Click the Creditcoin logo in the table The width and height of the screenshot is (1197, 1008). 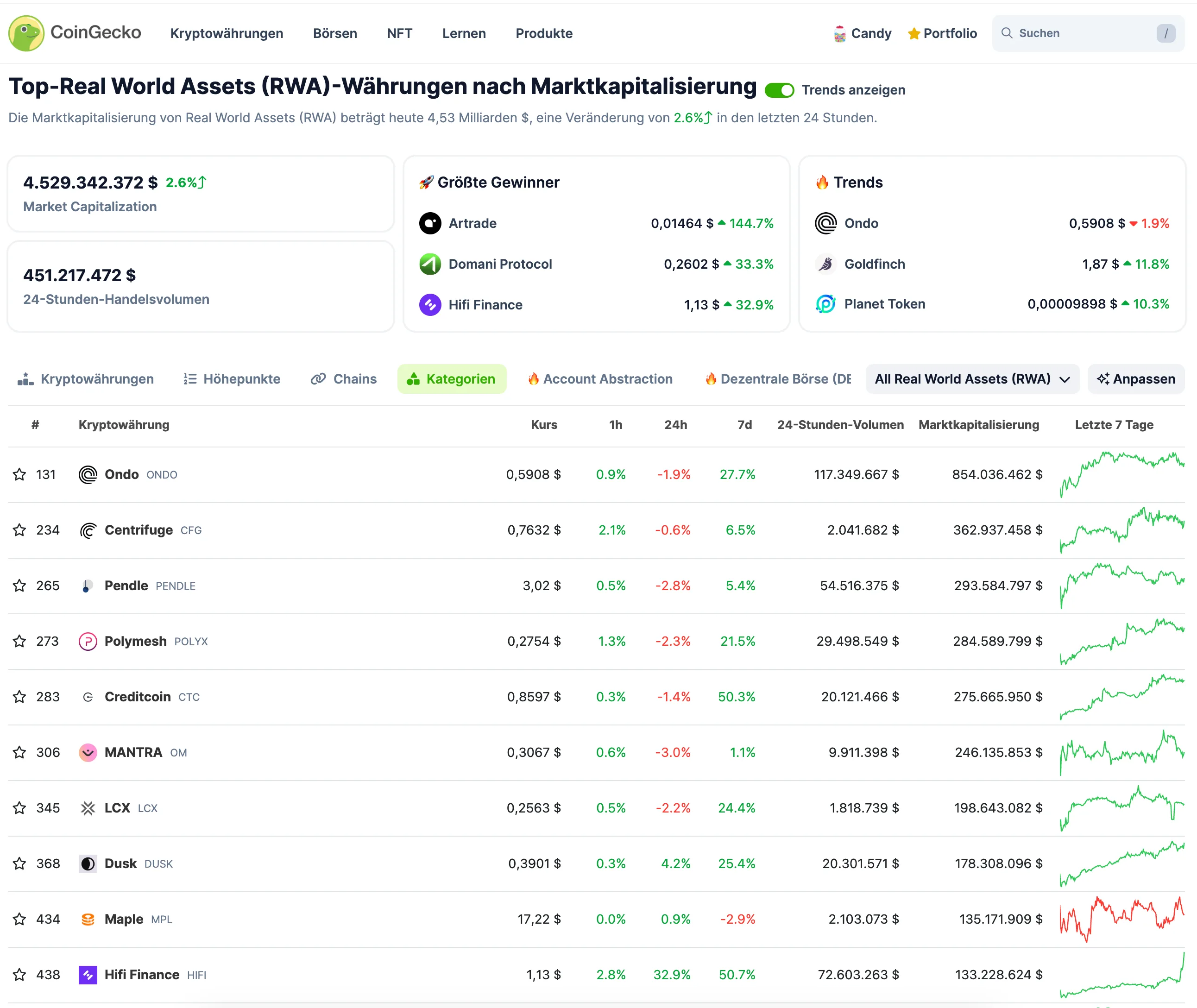(88, 697)
